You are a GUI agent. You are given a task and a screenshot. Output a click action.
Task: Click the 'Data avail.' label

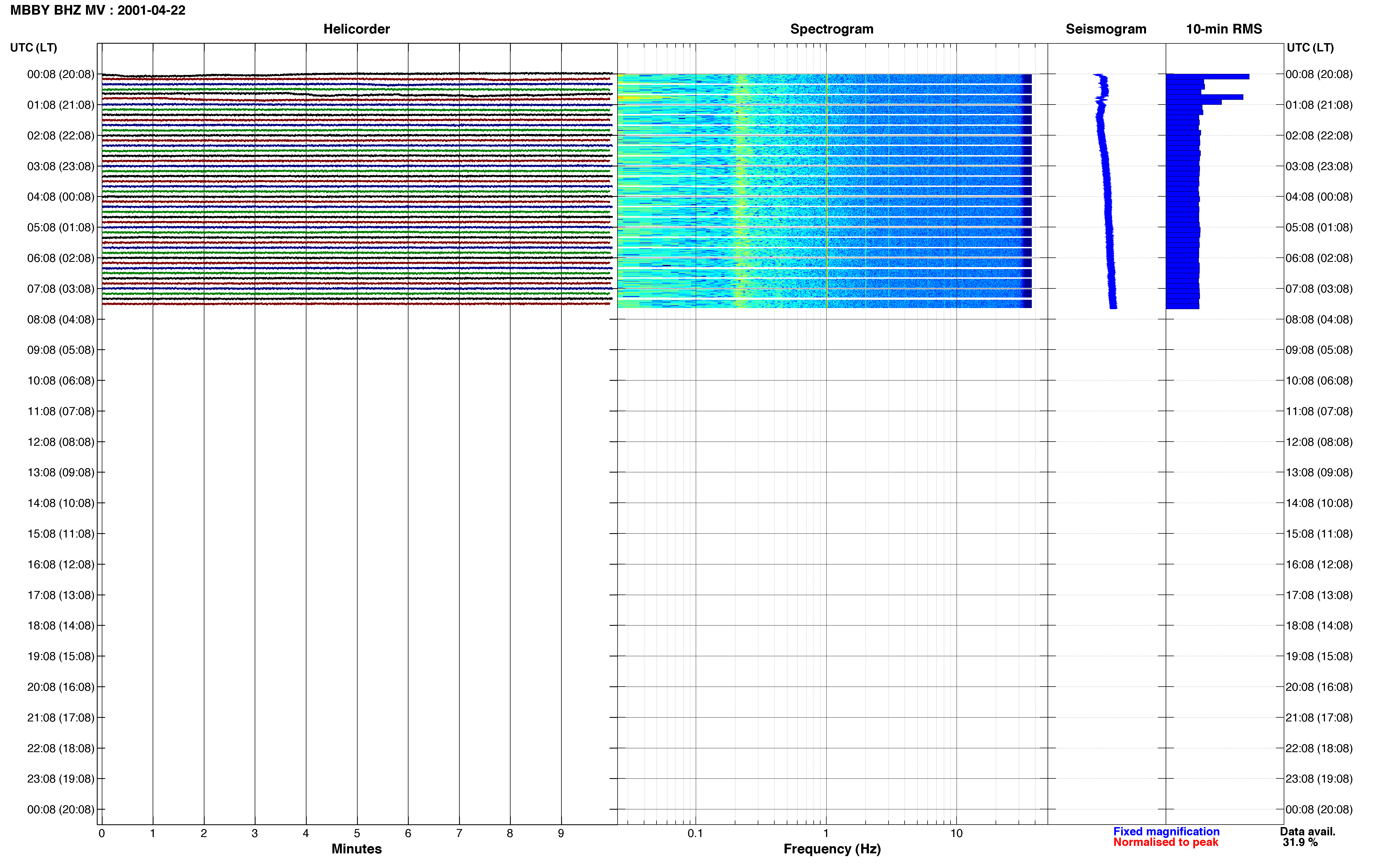[1308, 831]
